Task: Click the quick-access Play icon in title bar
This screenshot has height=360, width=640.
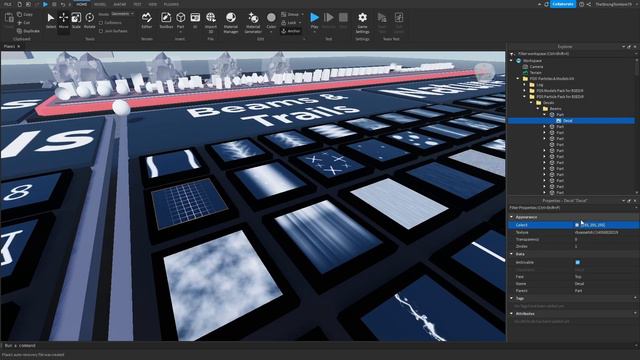Action: pyautogui.click(x=45, y=4)
